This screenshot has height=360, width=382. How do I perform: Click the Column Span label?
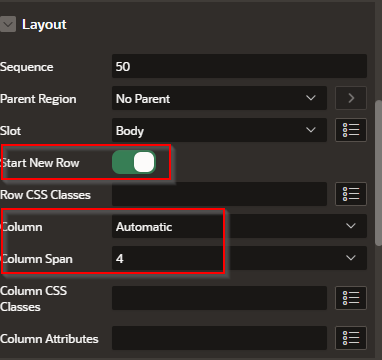[x=36, y=259]
